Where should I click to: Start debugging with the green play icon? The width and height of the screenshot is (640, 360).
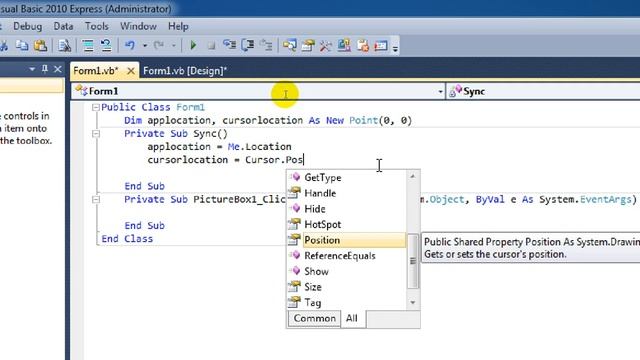[193, 45]
